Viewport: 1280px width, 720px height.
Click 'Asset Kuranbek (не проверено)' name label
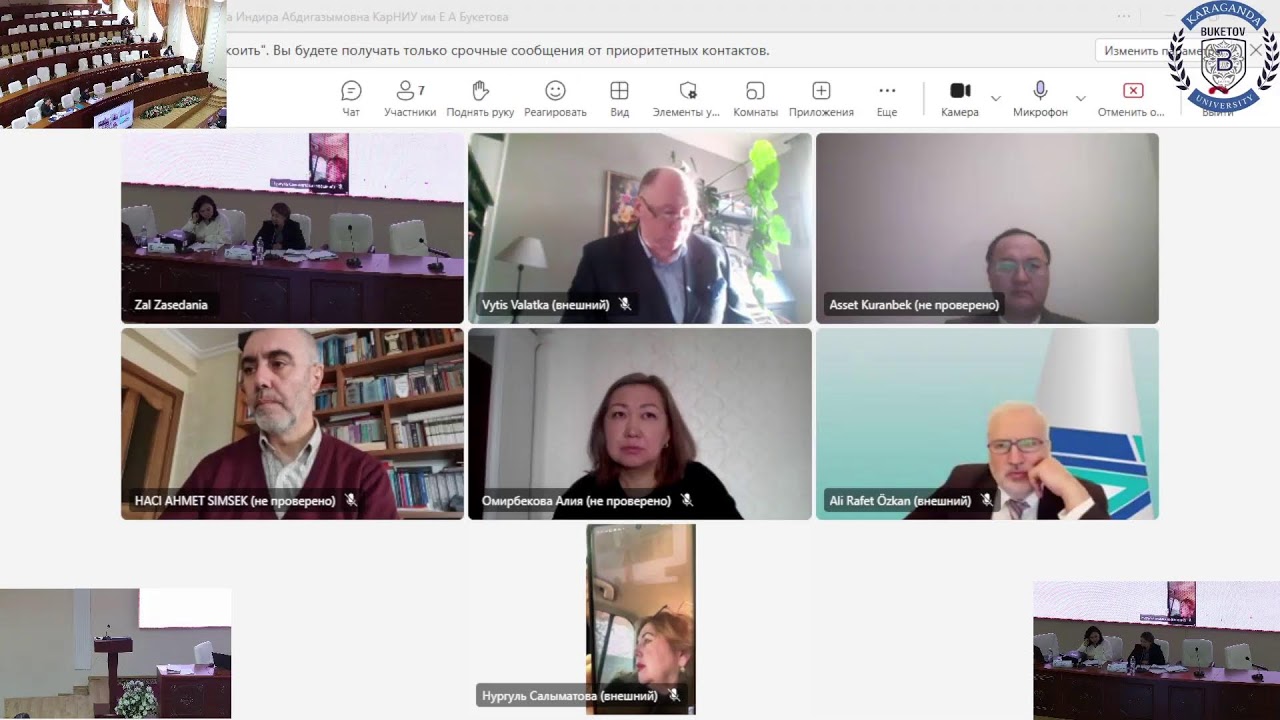click(x=914, y=305)
